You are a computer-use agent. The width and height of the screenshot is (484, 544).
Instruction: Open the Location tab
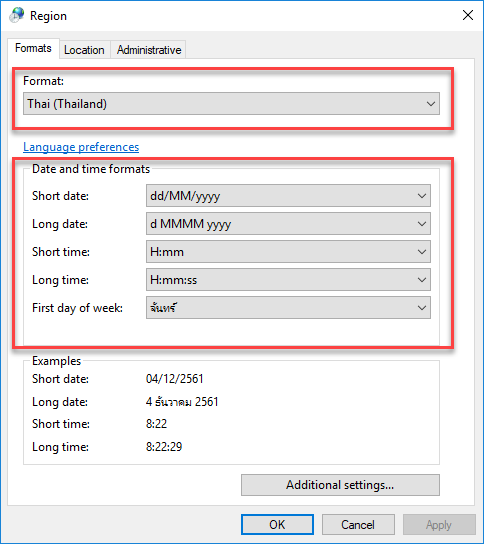coord(84,50)
